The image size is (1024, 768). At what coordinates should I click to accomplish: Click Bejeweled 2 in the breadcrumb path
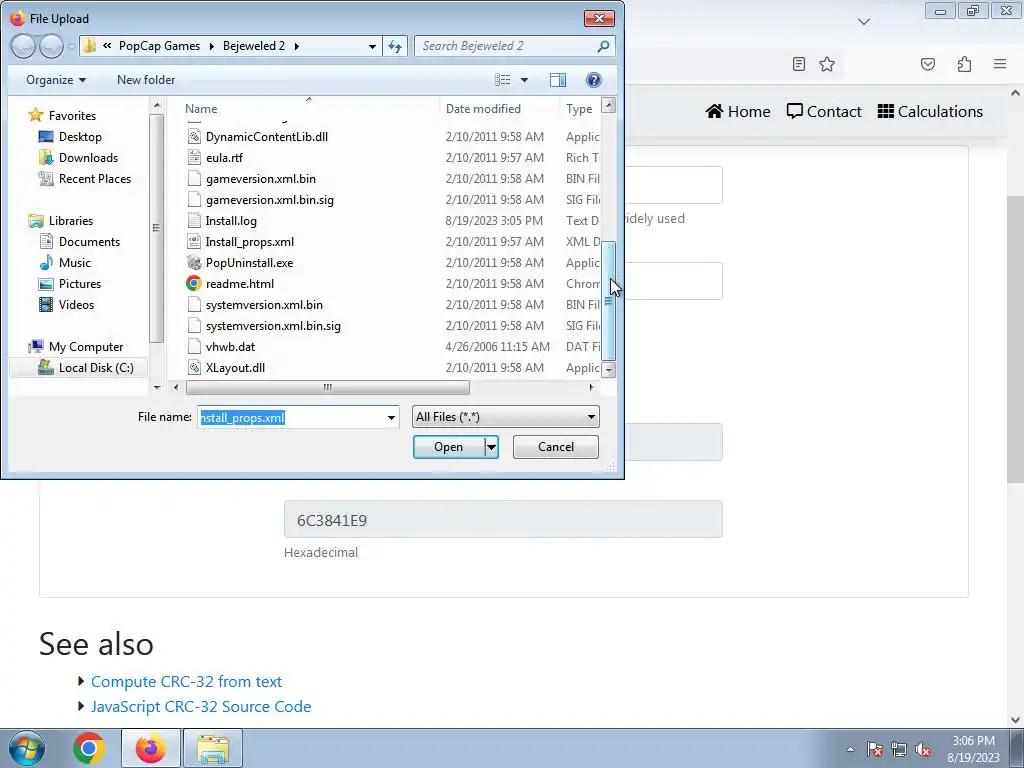pyautogui.click(x=254, y=46)
